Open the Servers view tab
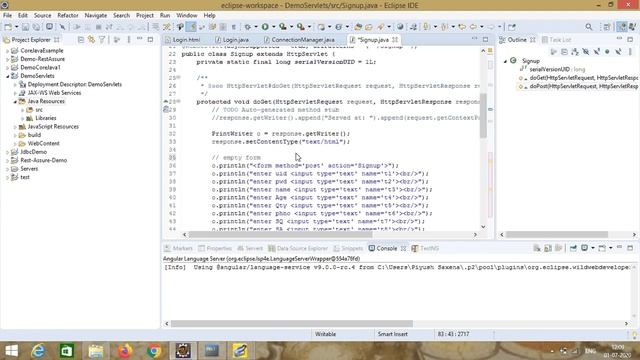This screenshot has width=640, height=360. click(250, 248)
